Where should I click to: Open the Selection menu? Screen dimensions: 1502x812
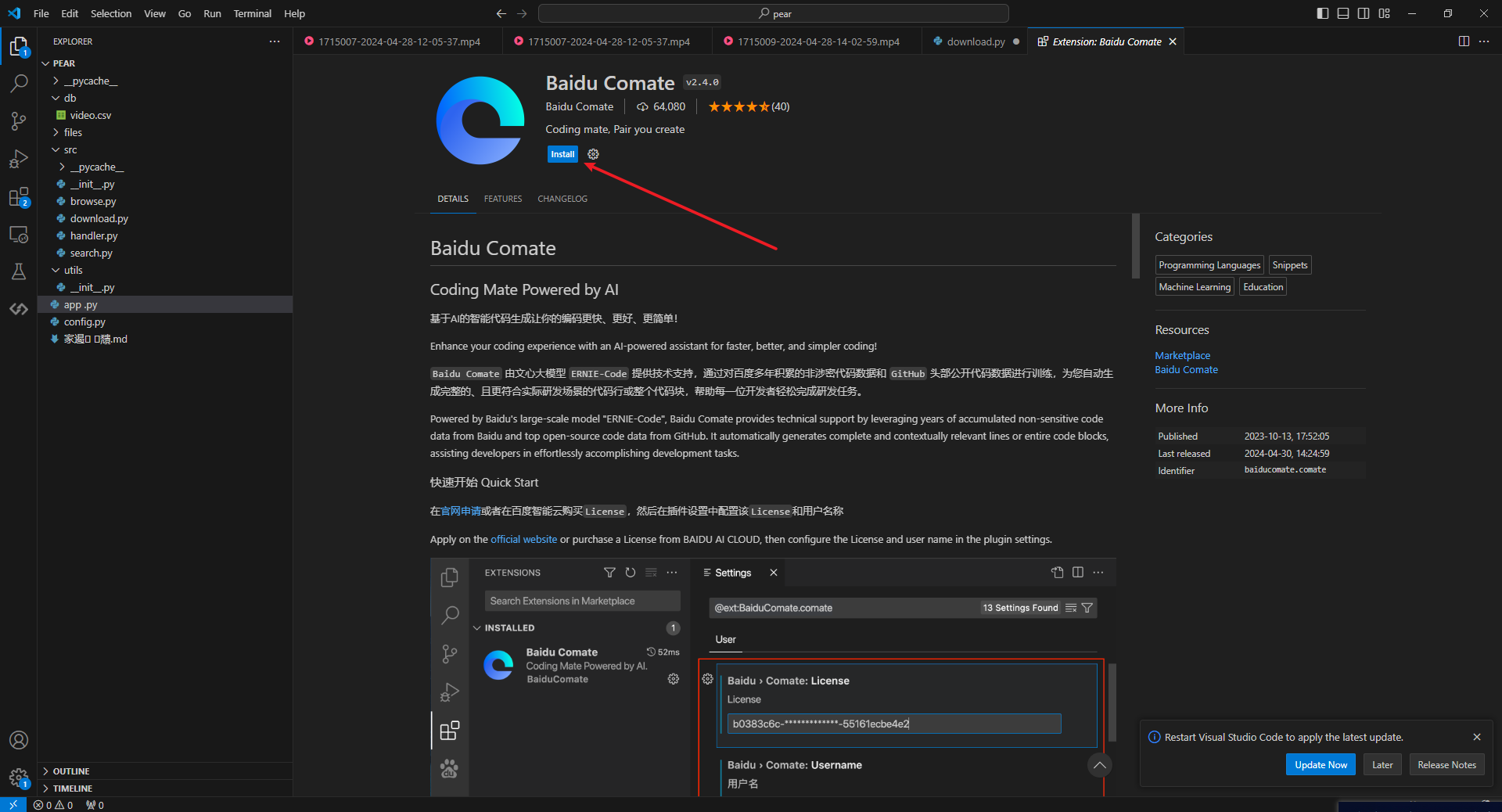pos(111,13)
